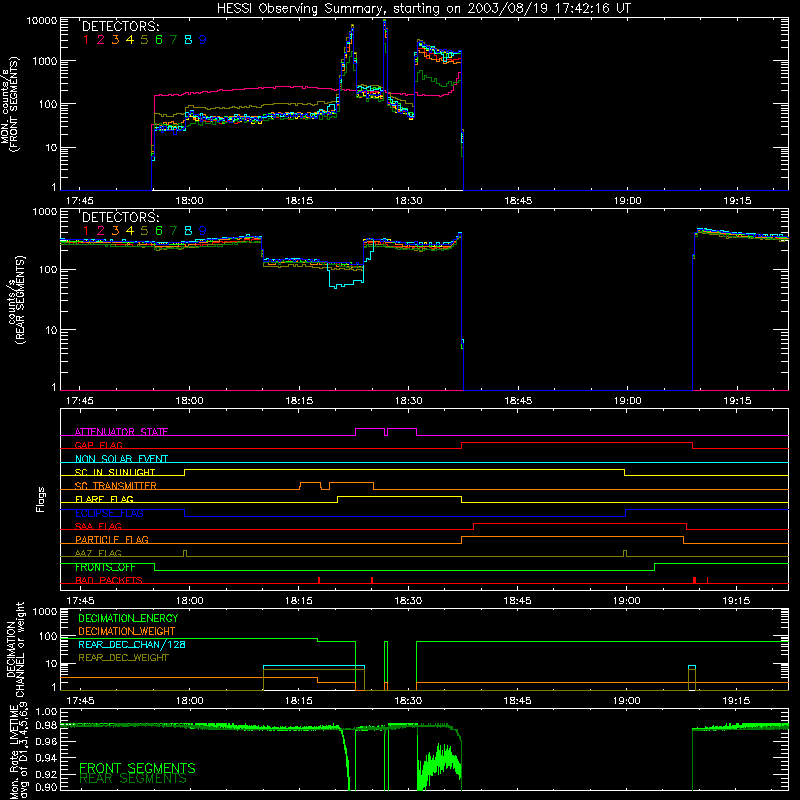Click the SC_IN_SUNLIGHT flag label
The image size is (800, 800).
115,472
